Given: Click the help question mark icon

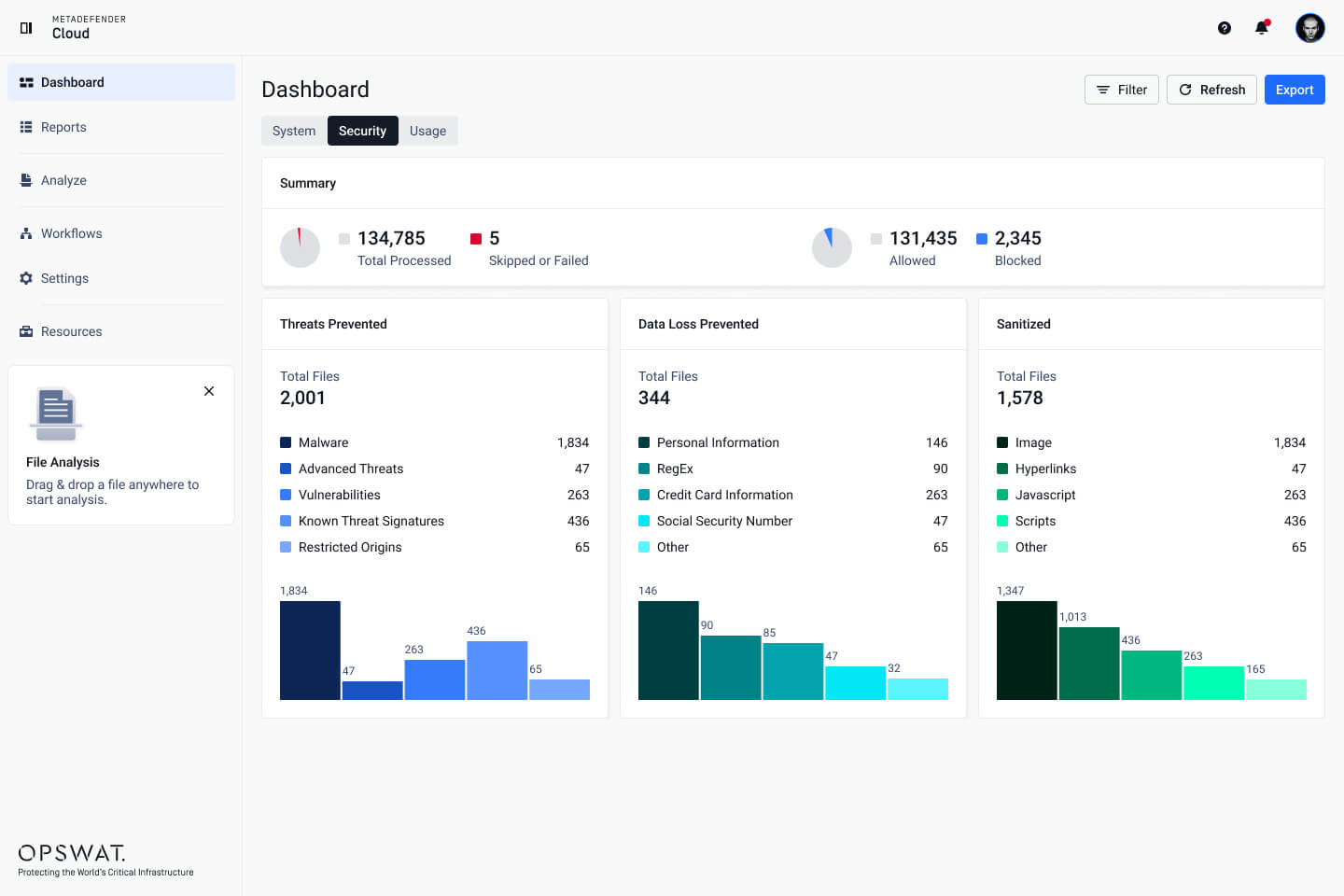Looking at the screenshot, I should pos(1225,28).
